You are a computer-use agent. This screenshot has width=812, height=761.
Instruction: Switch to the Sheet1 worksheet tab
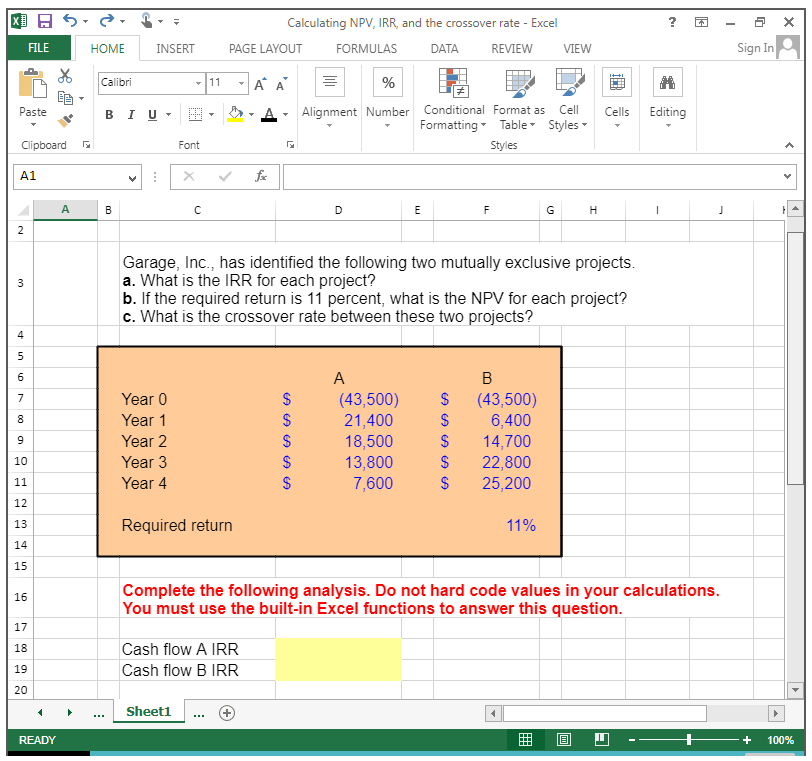[148, 712]
